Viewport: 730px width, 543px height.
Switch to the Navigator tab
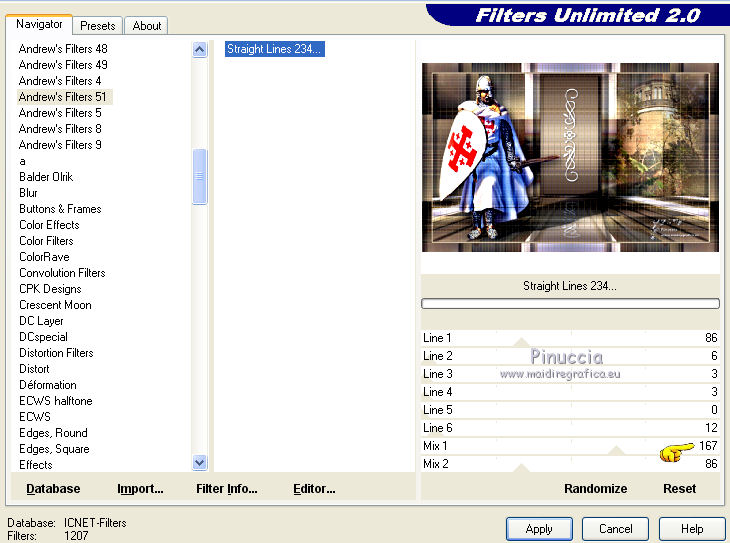point(39,24)
